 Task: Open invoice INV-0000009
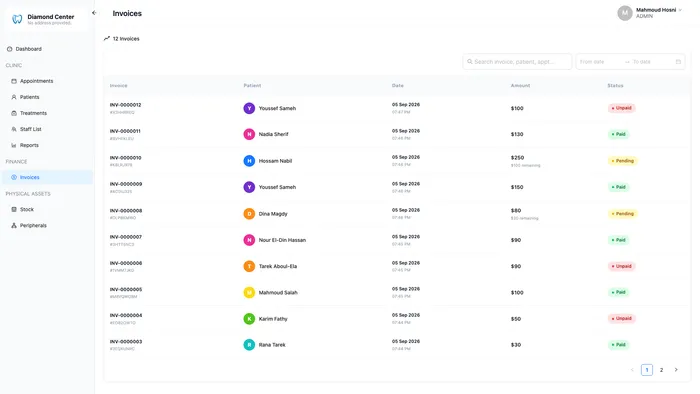pos(126,184)
